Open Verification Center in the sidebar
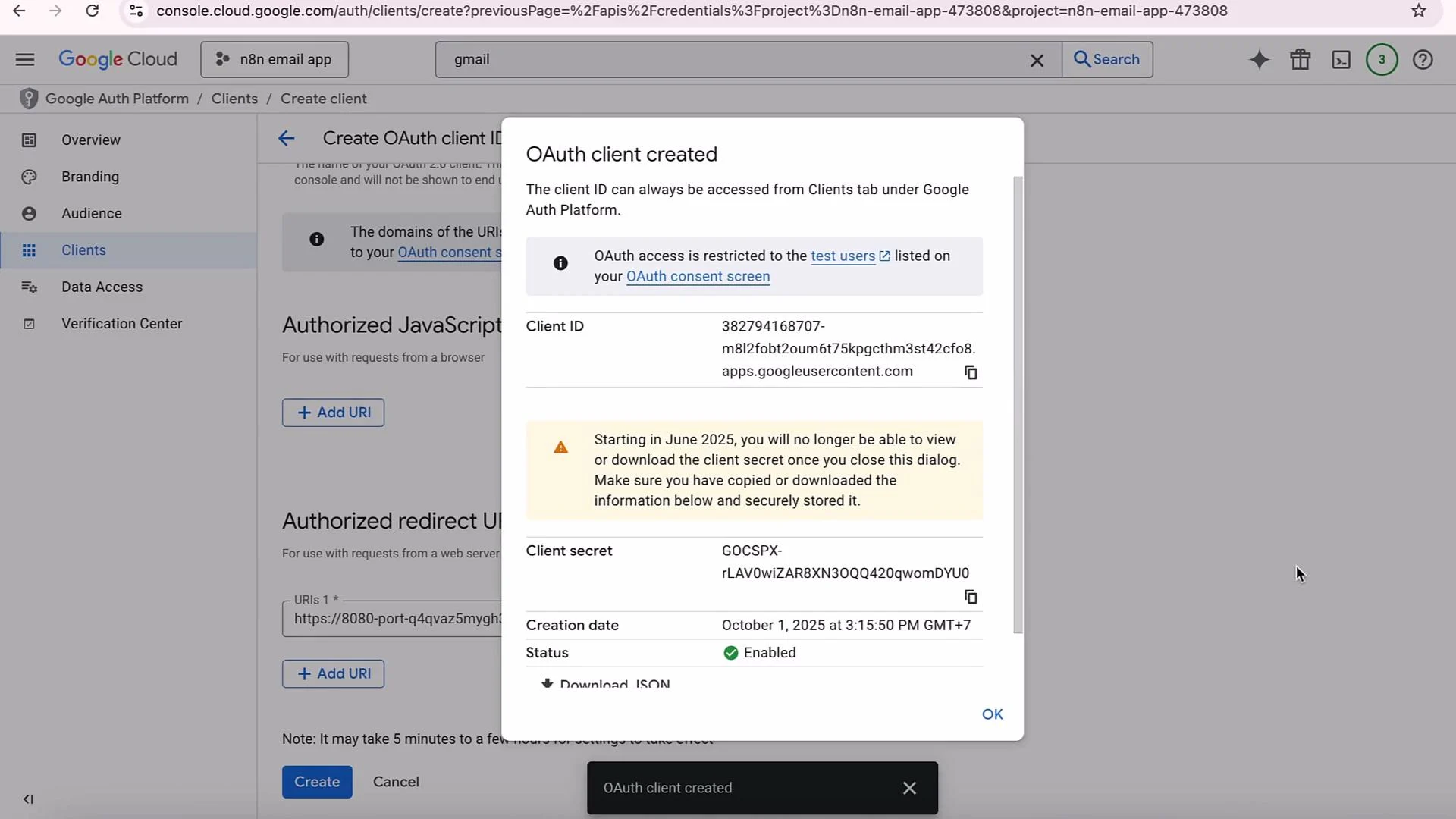This screenshot has width=1456, height=819. coord(128,324)
